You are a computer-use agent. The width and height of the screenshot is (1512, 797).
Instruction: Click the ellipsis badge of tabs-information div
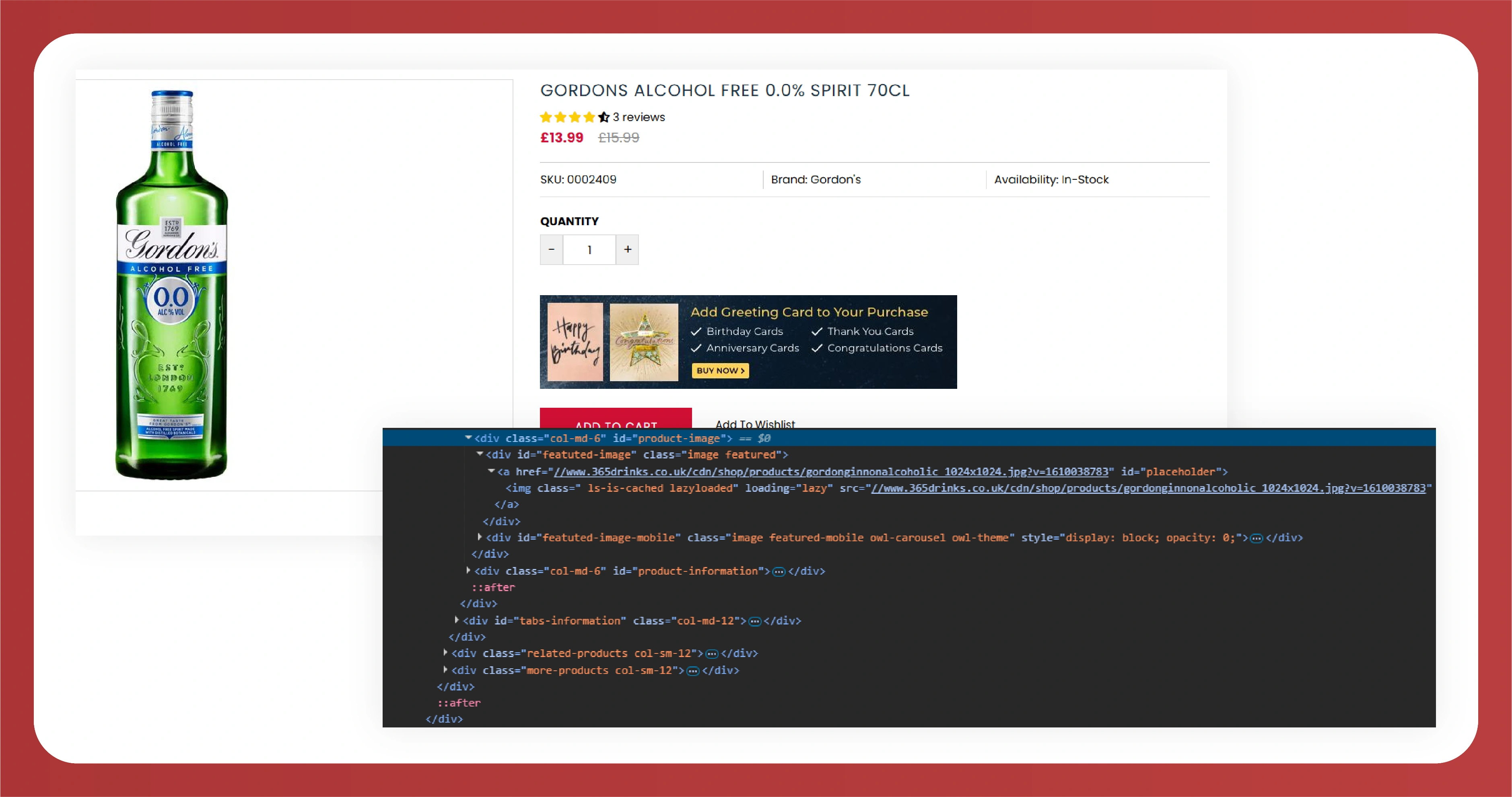pos(755,622)
